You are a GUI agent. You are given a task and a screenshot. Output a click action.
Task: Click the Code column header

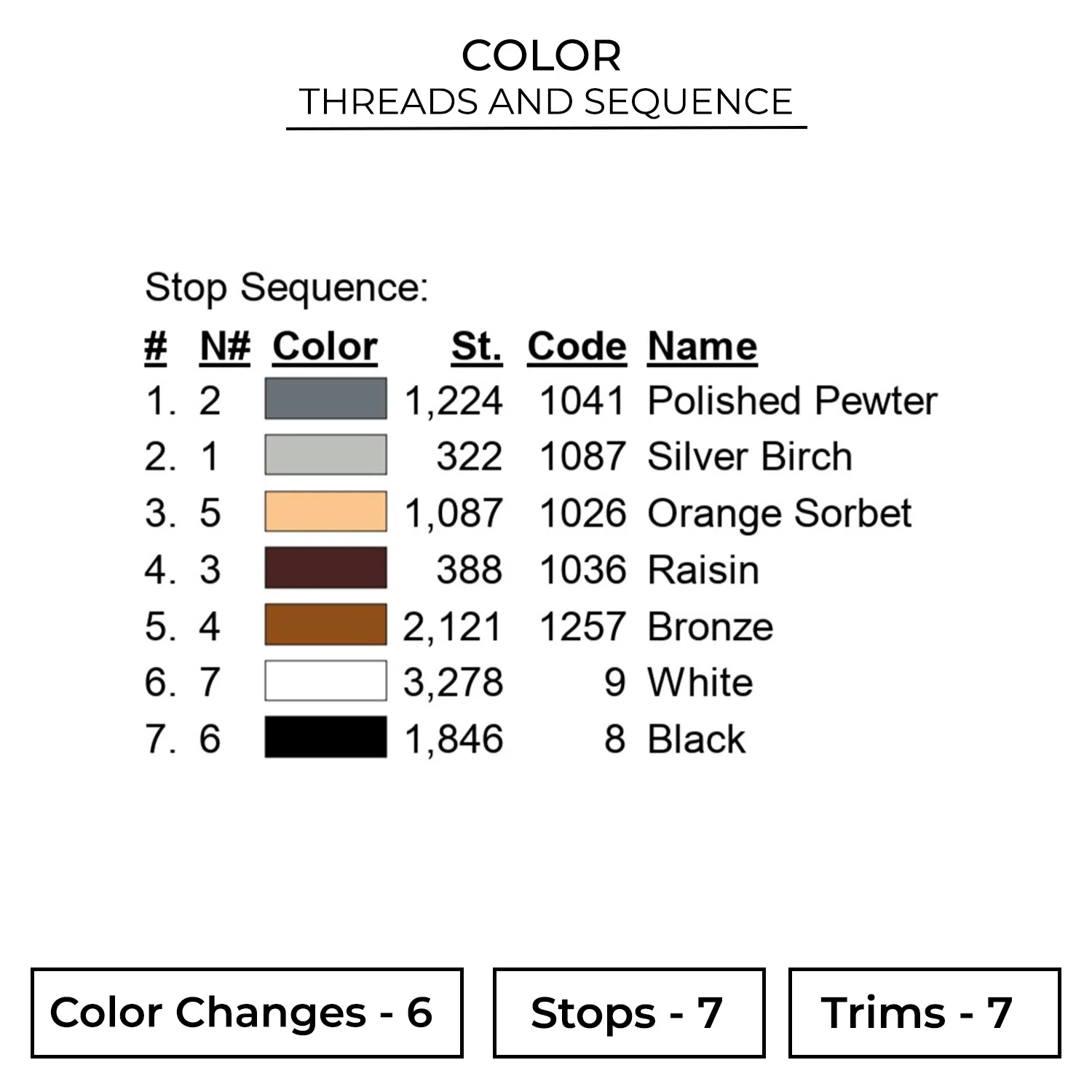click(577, 346)
